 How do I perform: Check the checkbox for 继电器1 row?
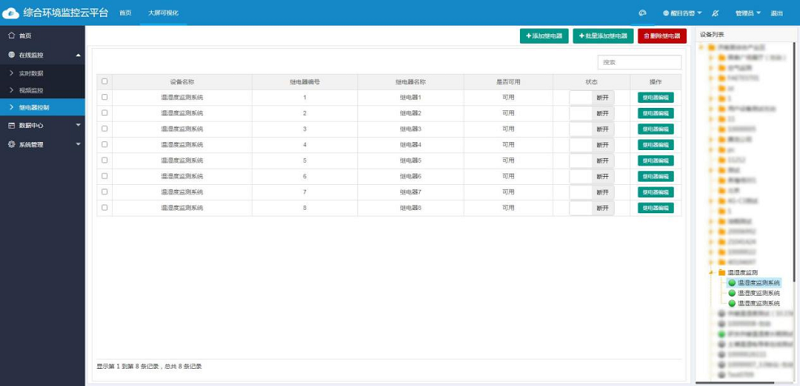coord(105,97)
